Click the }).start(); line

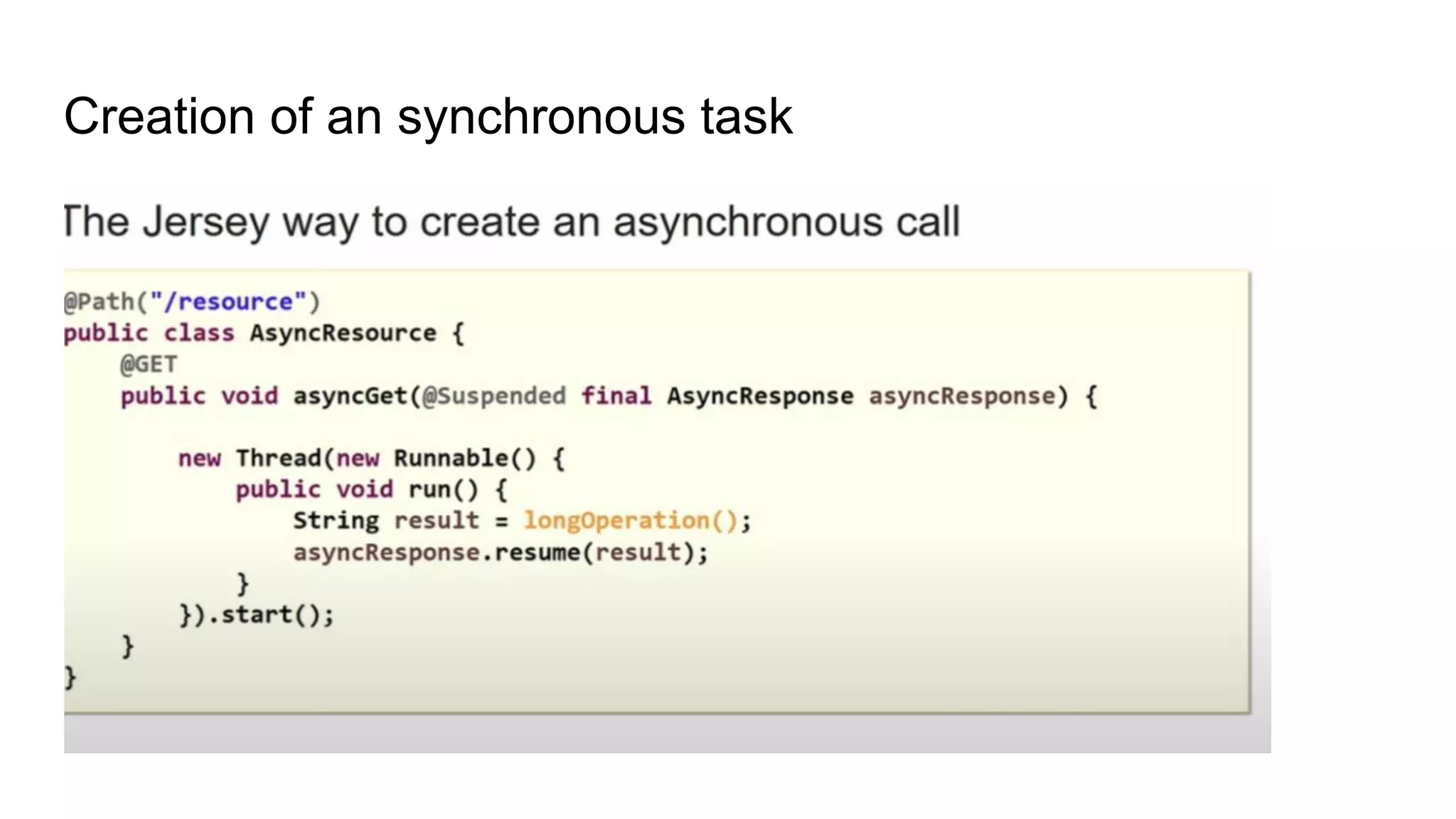[256, 615]
